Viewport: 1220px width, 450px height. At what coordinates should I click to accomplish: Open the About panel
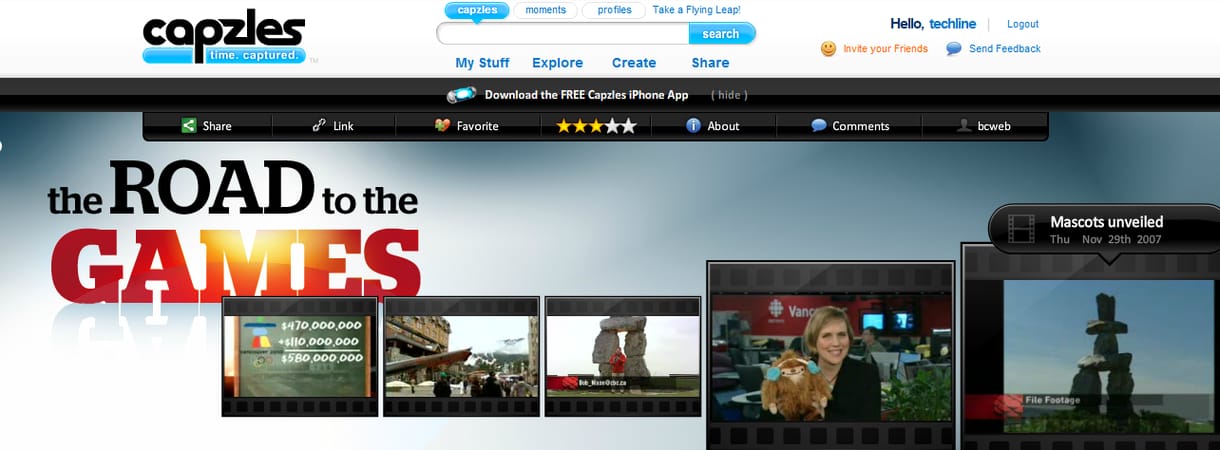coord(713,126)
